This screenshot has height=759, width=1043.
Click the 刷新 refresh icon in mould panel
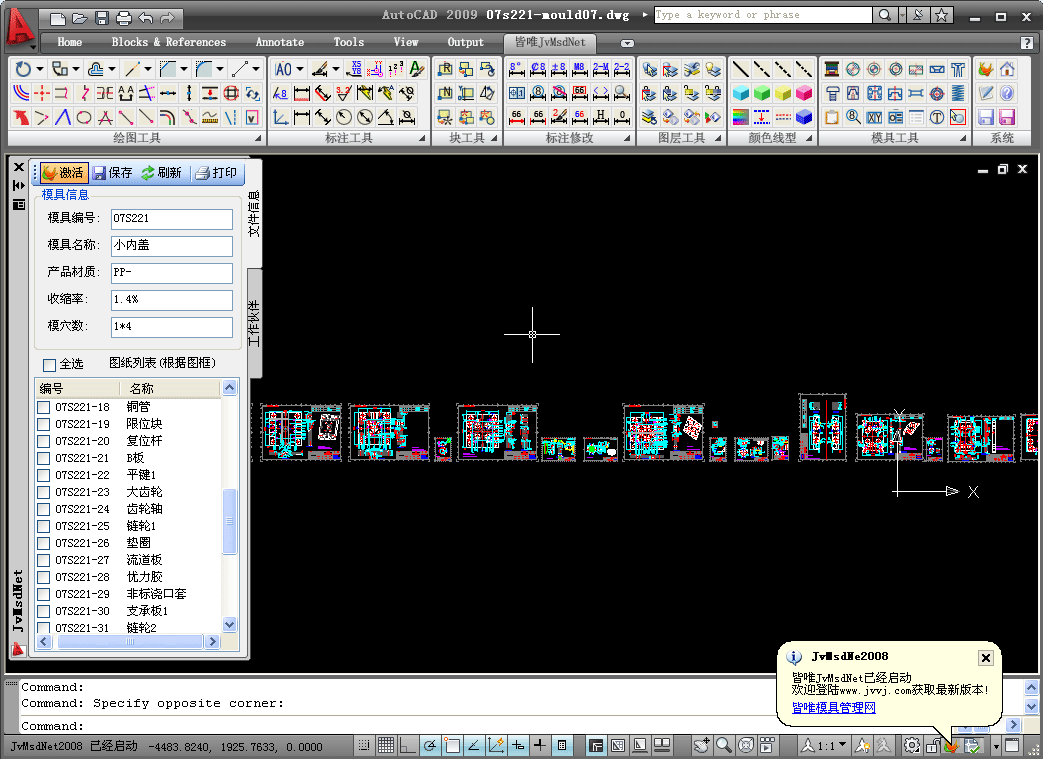[161, 172]
